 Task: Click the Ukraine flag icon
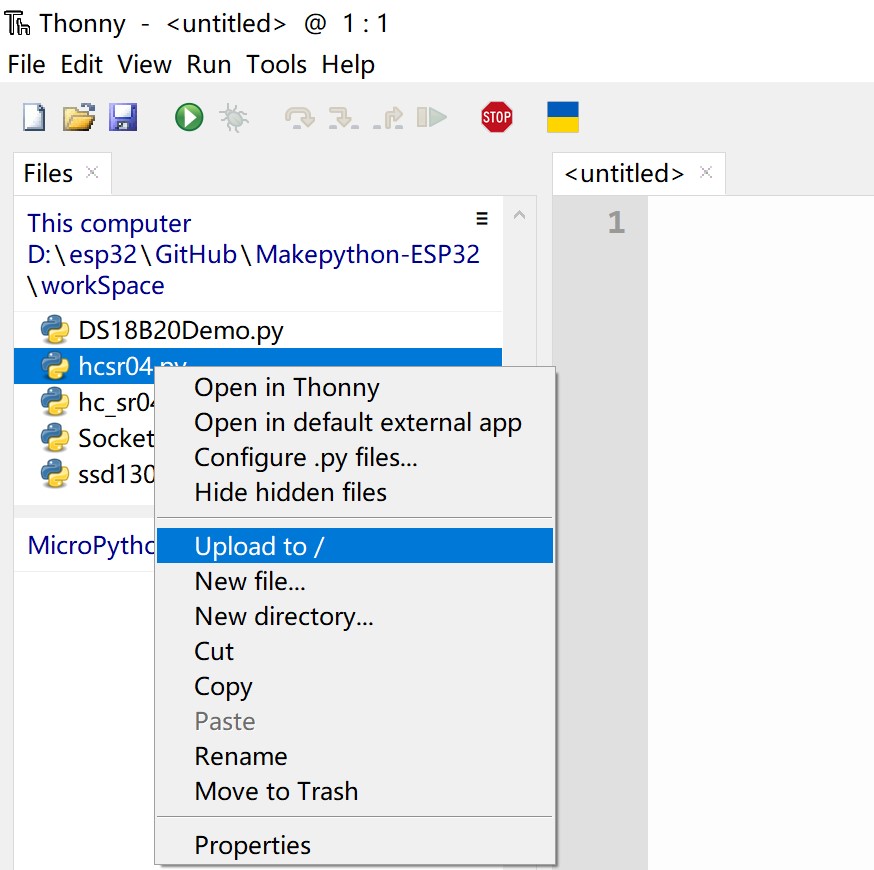(x=563, y=117)
